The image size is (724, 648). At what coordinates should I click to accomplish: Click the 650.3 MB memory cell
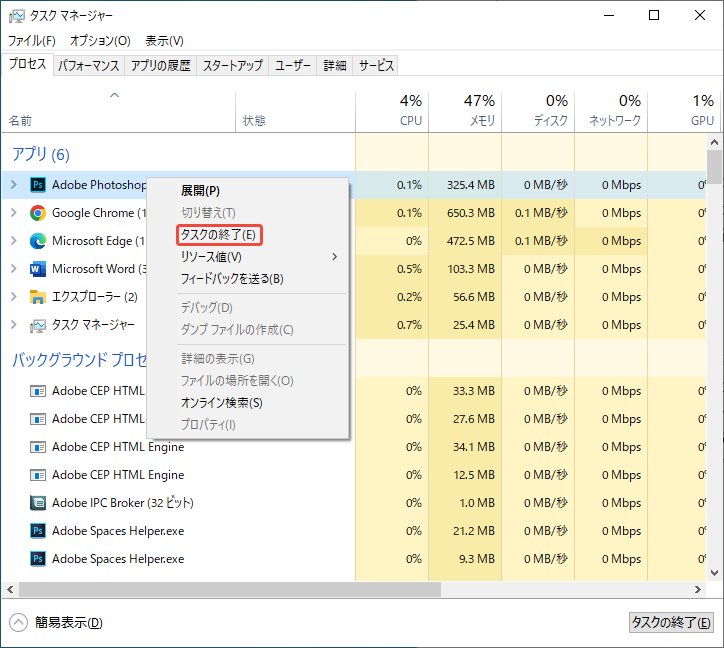pyautogui.click(x=465, y=213)
